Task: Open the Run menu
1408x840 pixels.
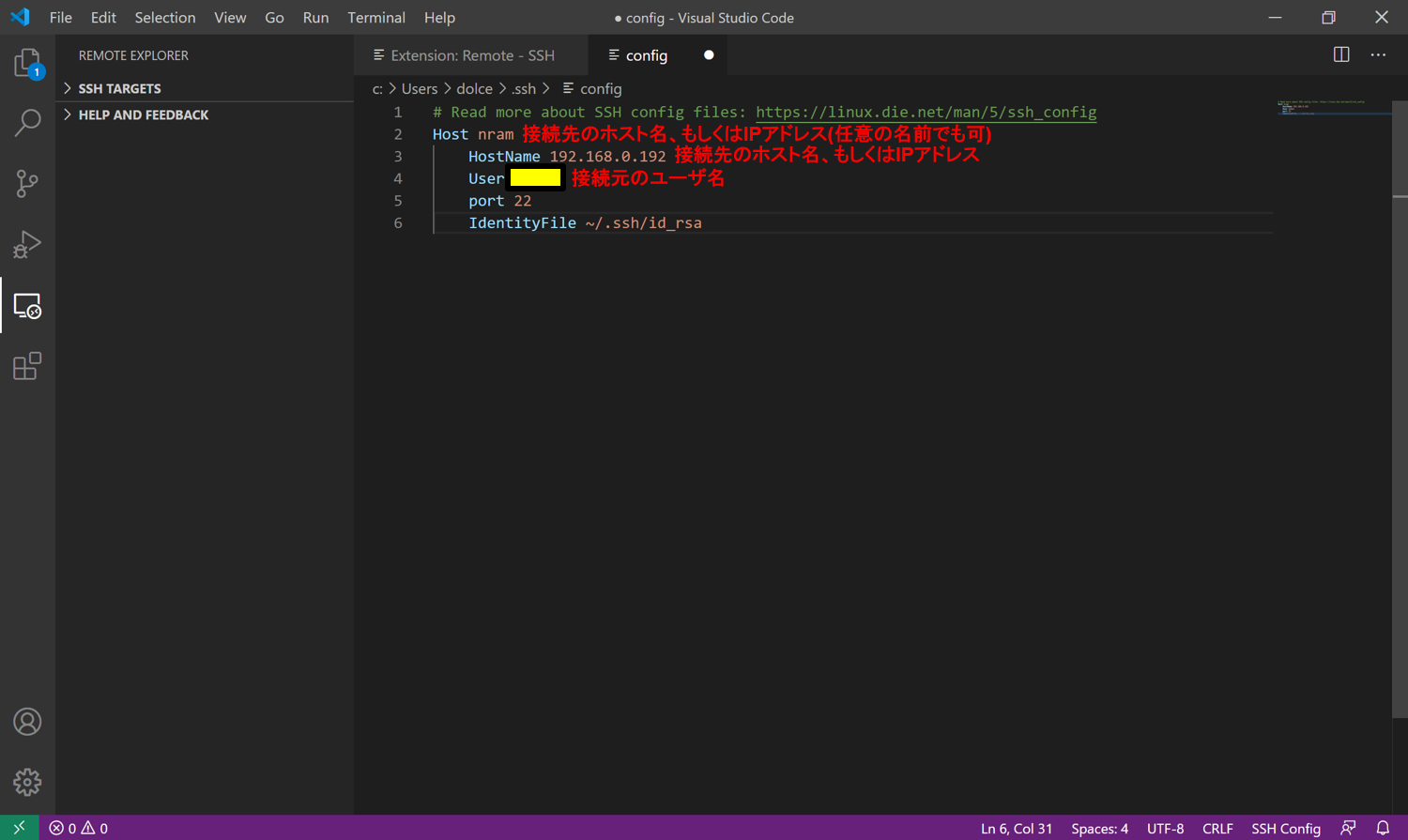Action: pyautogui.click(x=315, y=17)
